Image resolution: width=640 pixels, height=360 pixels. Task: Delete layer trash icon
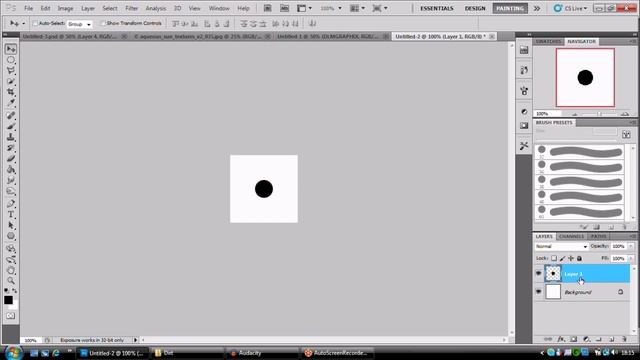coord(624,339)
